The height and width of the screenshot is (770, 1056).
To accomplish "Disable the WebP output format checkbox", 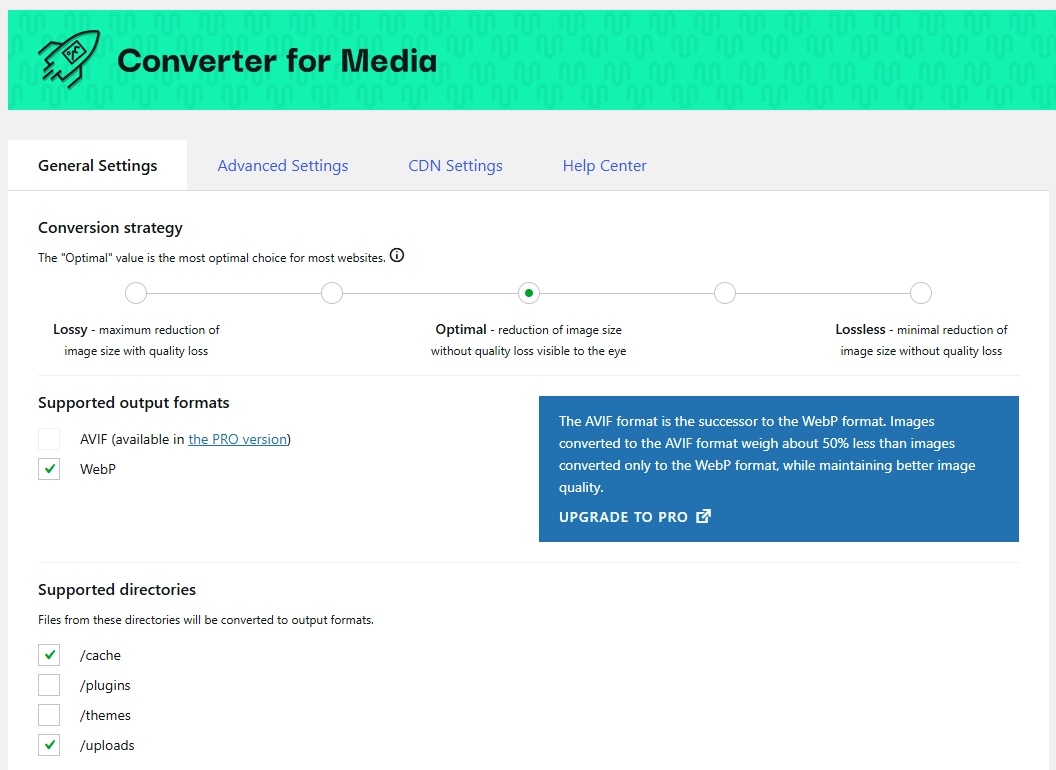I will [x=47, y=468].
